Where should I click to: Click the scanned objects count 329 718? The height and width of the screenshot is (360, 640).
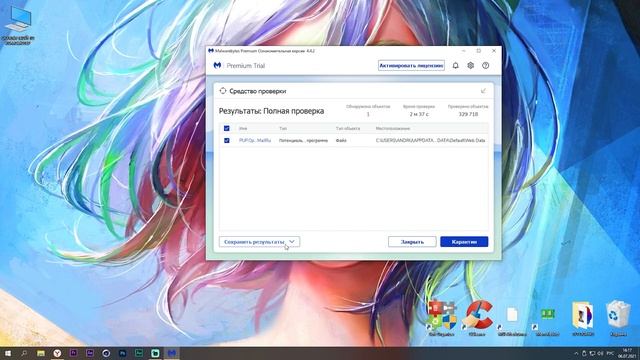coord(468,114)
